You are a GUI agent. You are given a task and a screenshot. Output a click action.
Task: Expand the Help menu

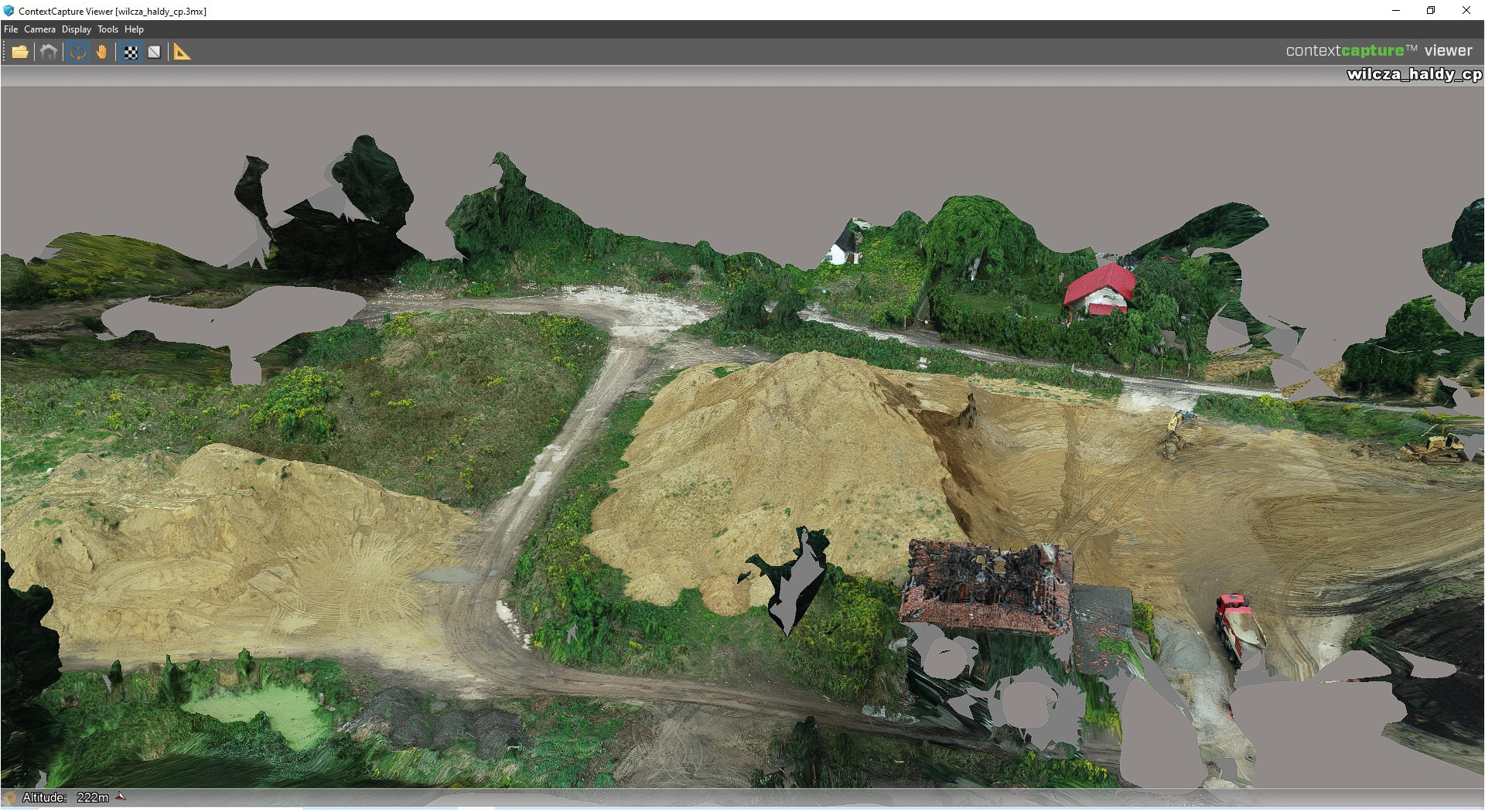point(134,29)
